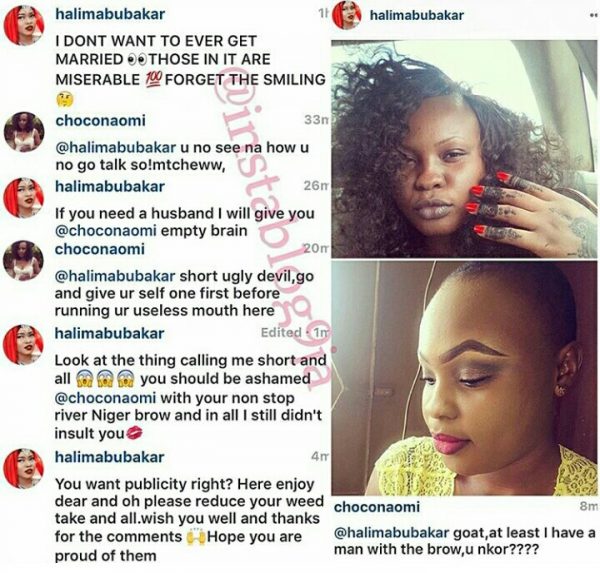
Task: Open halimabubakar avatar beside 'You want publicity' comment
Action: click(x=23, y=469)
